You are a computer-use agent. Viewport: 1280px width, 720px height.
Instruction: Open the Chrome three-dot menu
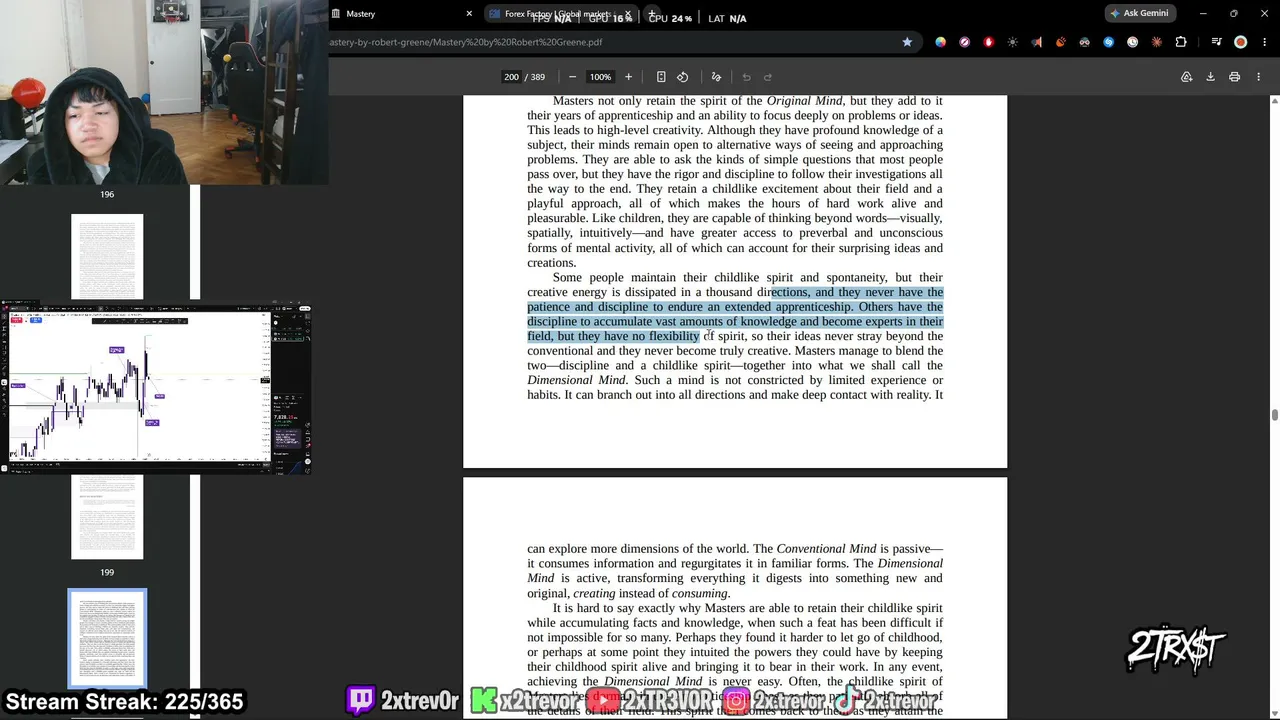[x=1264, y=42]
